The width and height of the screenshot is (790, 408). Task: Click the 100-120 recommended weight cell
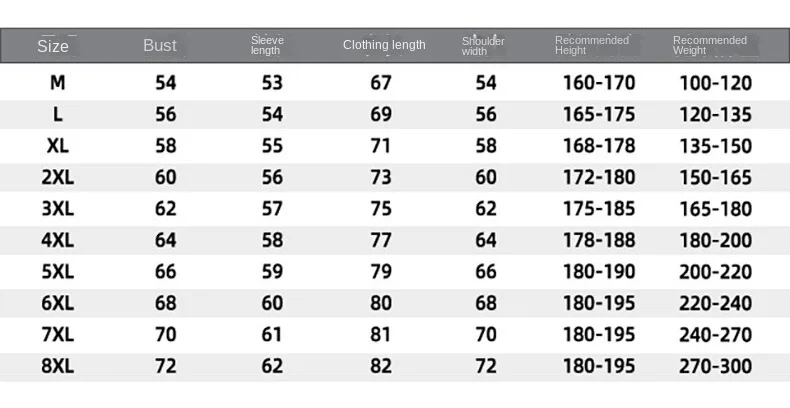(715, 83)
